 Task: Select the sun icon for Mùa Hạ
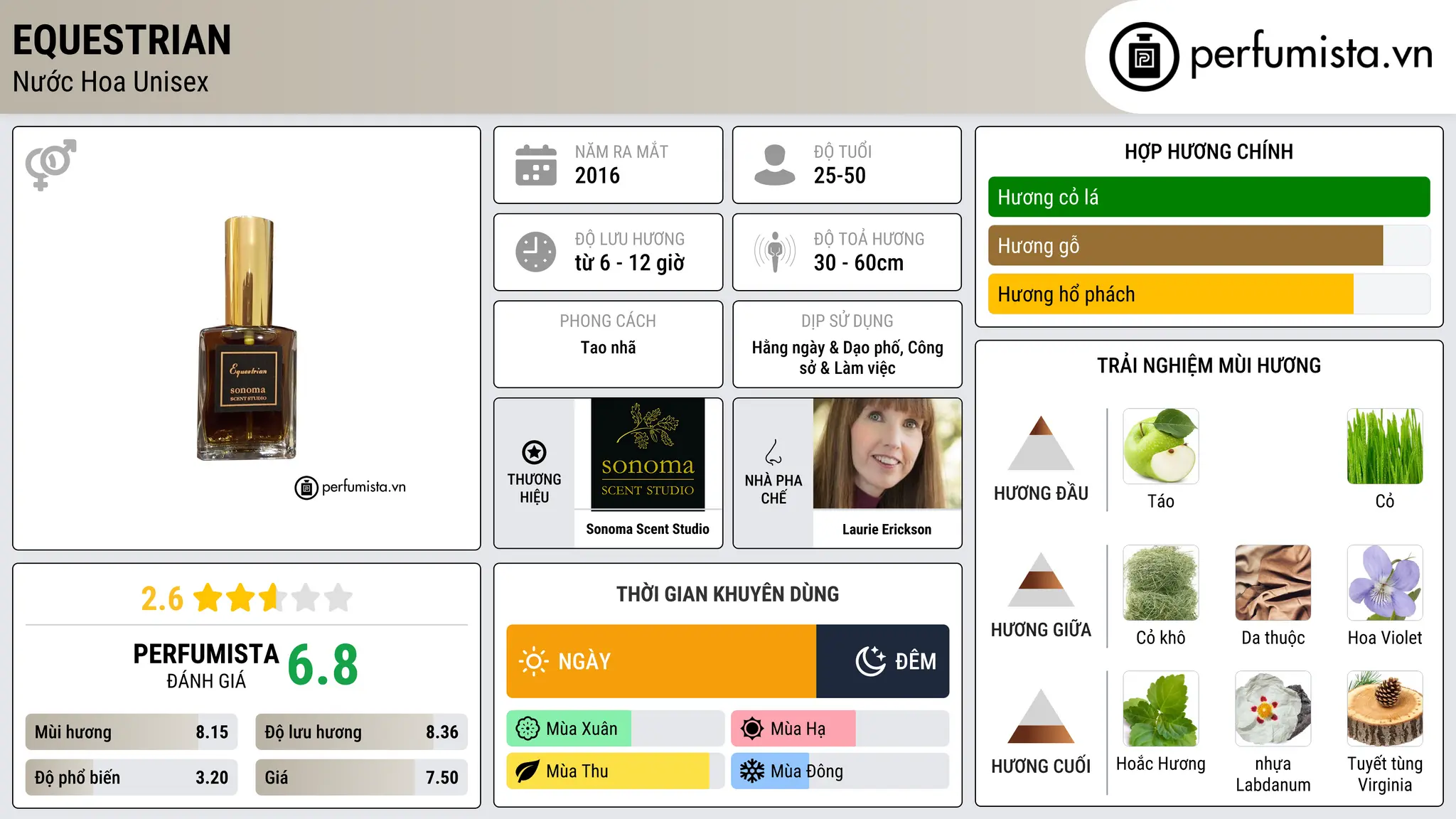[x=752, y=729]
